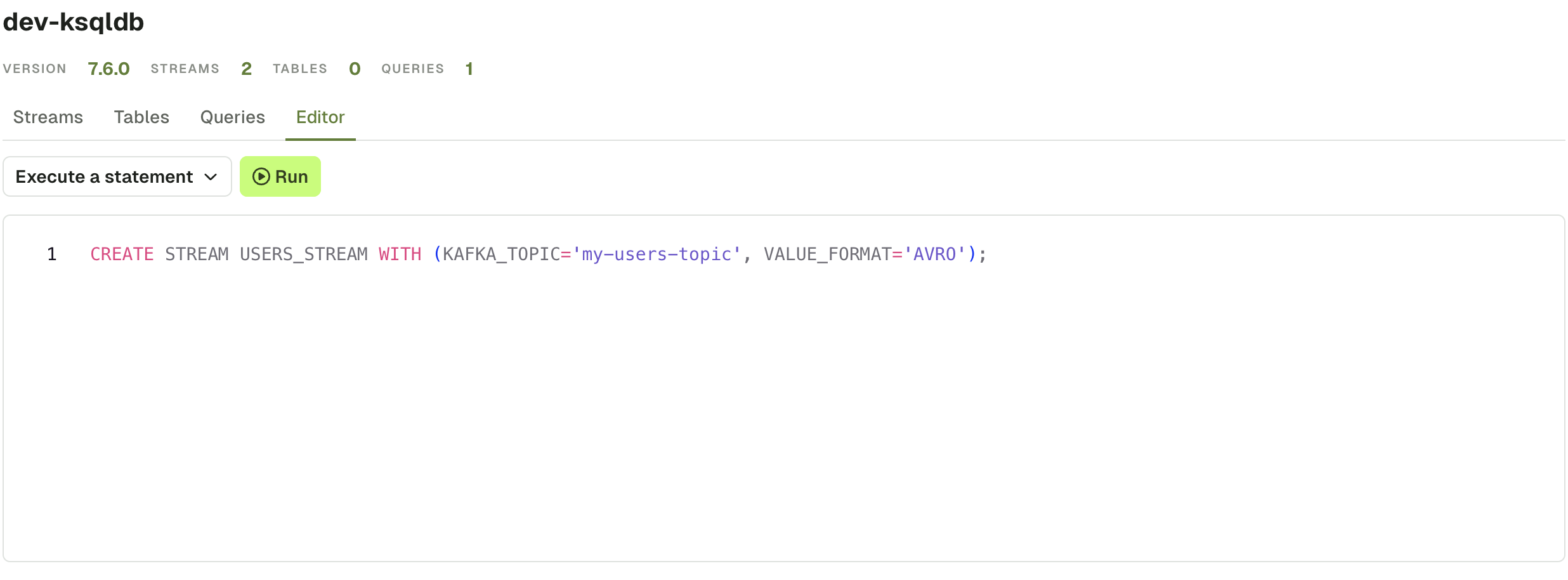The width and height of the screenshot is (1568, 580).
Task: Click the QUERIES count value 1
Action: pyautogui.click(x=469, y=69)
